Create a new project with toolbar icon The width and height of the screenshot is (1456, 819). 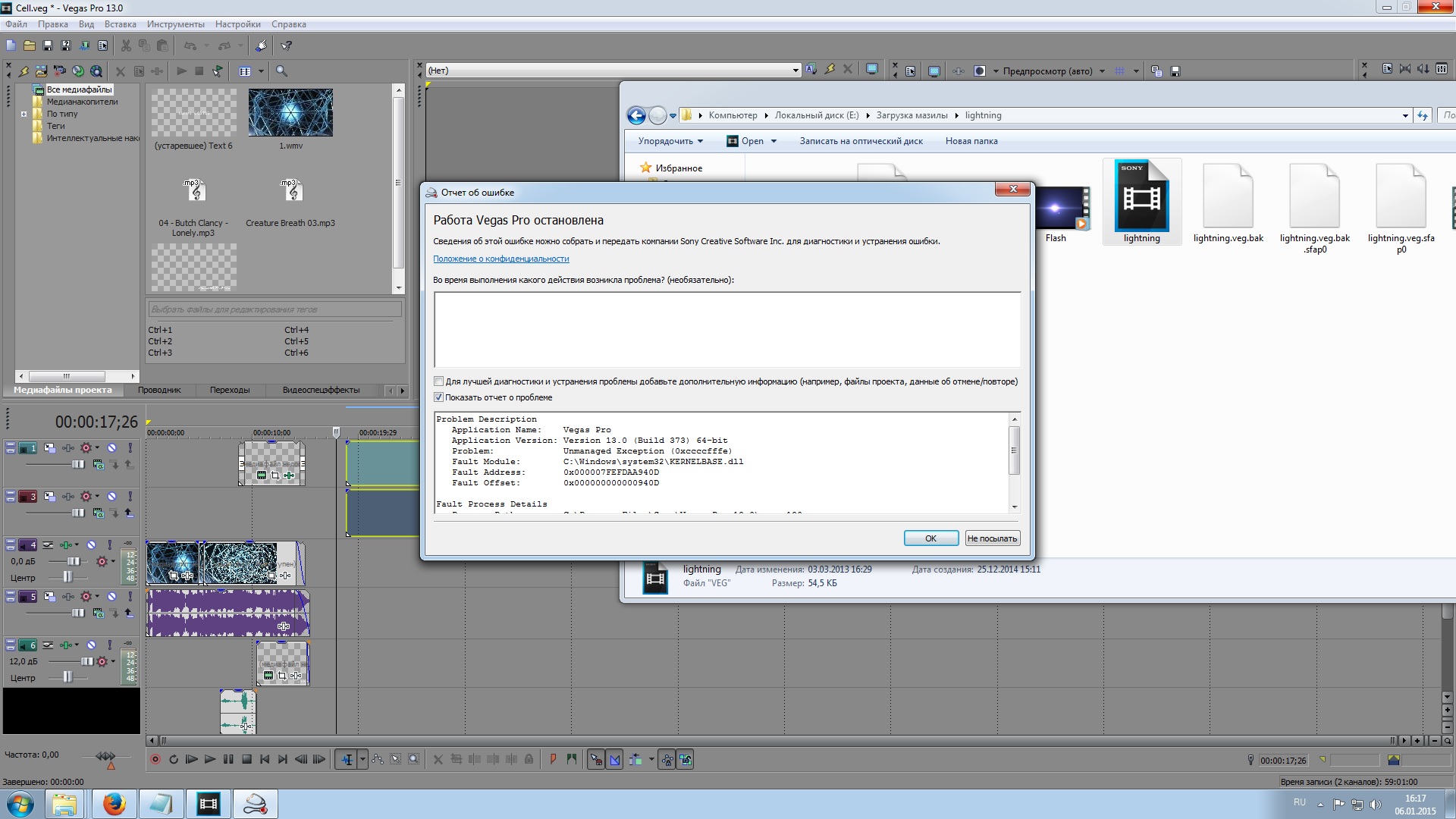coord(11,46)
